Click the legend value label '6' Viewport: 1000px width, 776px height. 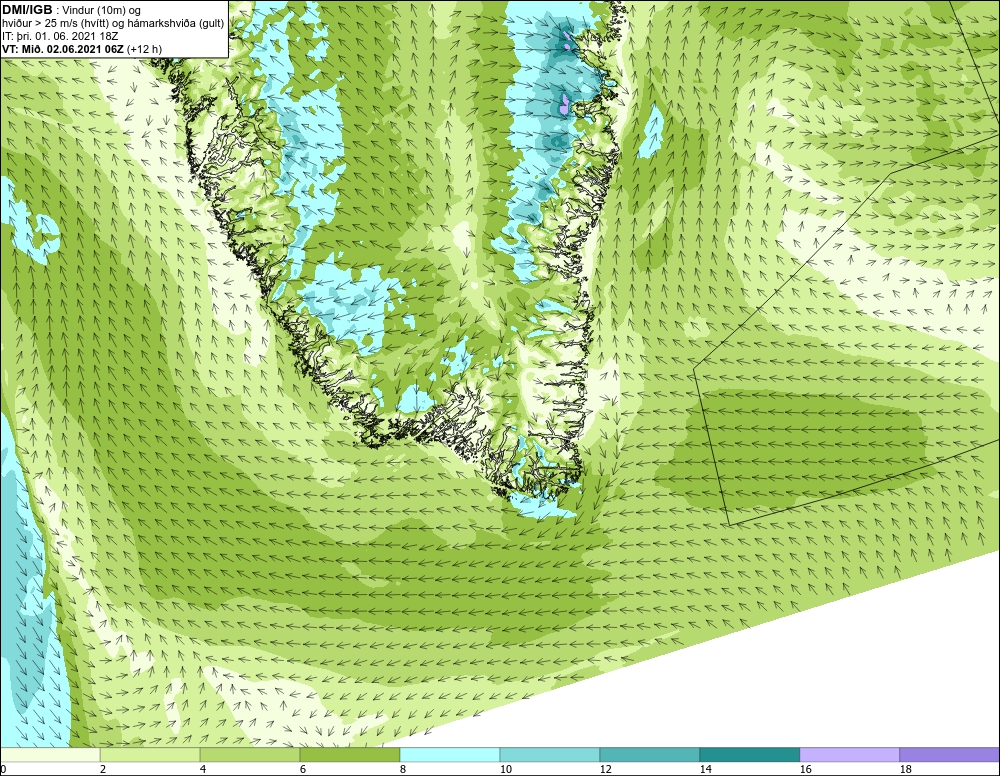click(303, 769)
